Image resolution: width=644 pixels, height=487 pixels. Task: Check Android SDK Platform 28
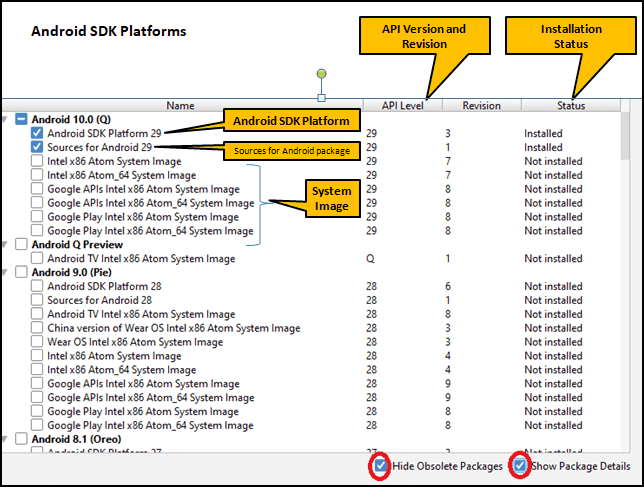tap(37, 286)
